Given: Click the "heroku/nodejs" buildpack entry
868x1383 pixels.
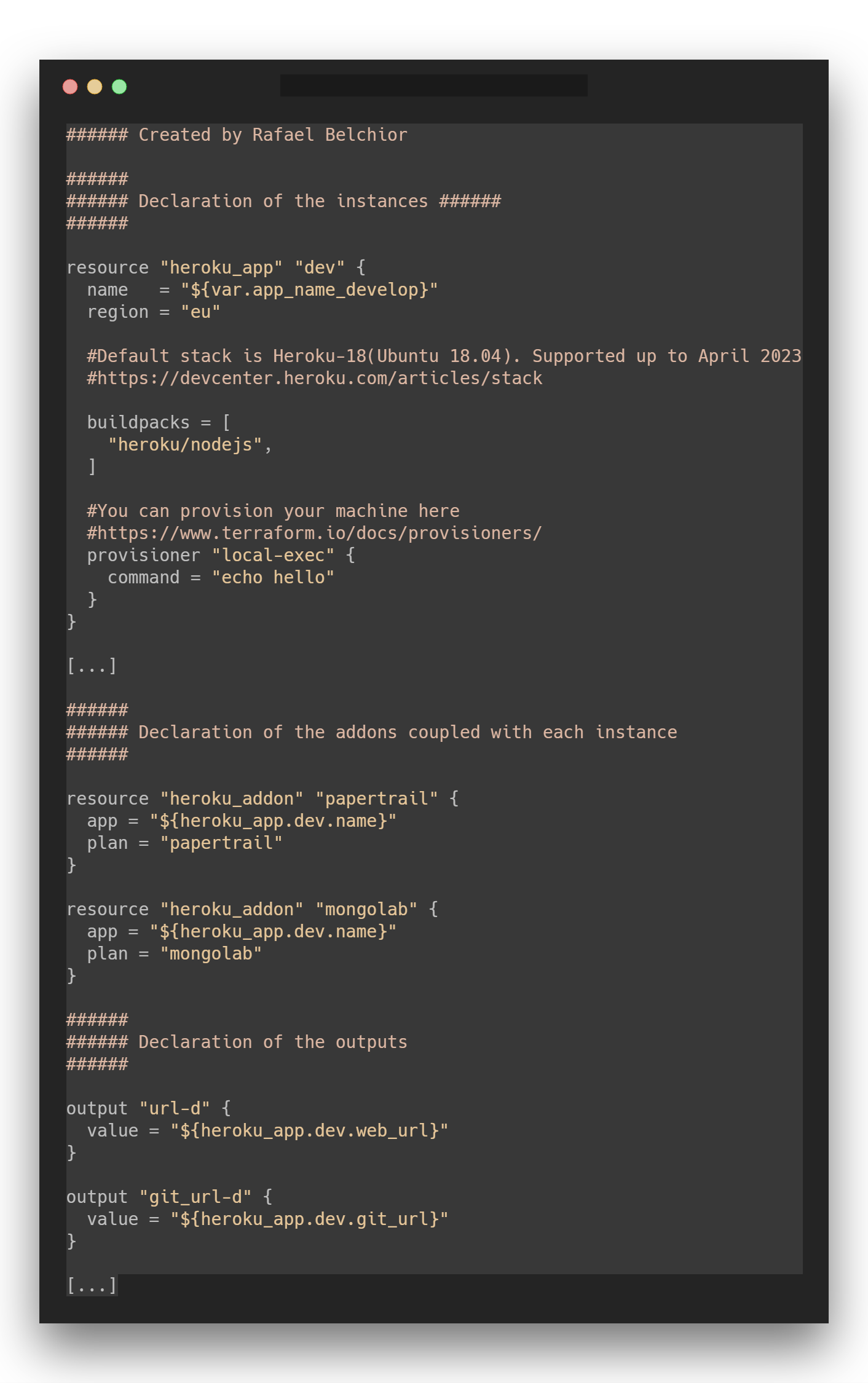Looking at the screenshot, I should click(x=185, y=445).
